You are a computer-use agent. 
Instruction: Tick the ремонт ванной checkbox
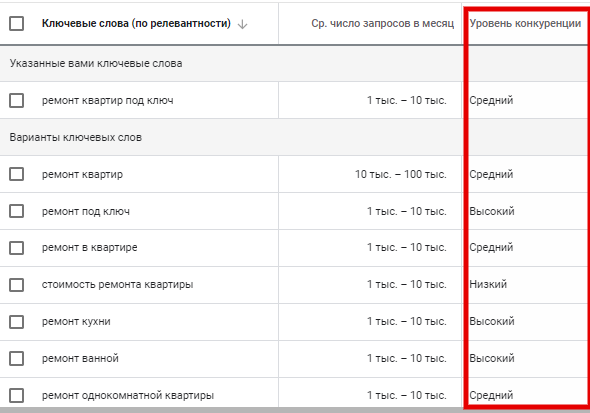coord(17,358)
